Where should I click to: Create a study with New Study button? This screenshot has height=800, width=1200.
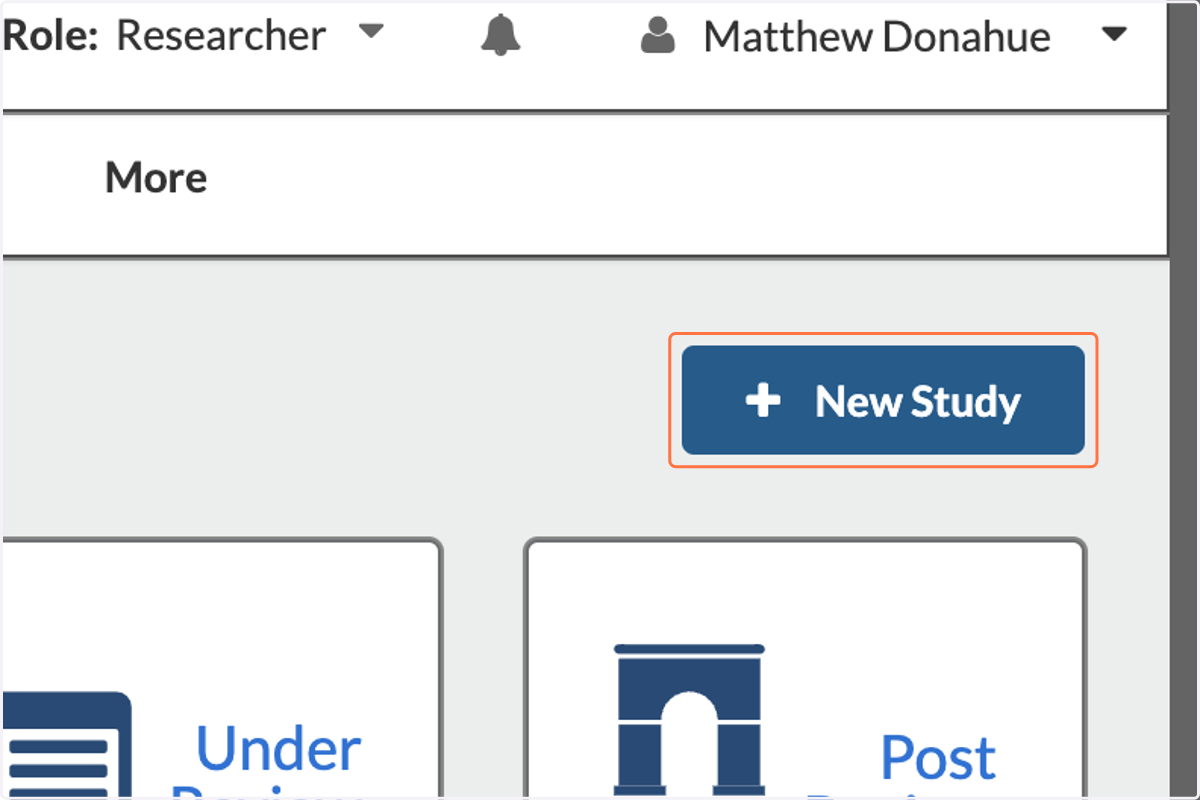click(x=883, y=400)
